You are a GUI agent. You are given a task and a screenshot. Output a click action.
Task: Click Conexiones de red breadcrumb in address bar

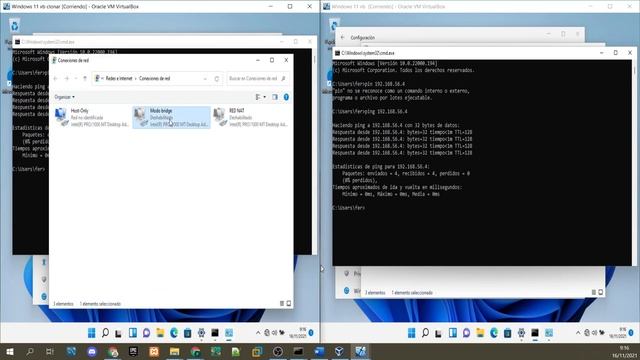point(155,78)
